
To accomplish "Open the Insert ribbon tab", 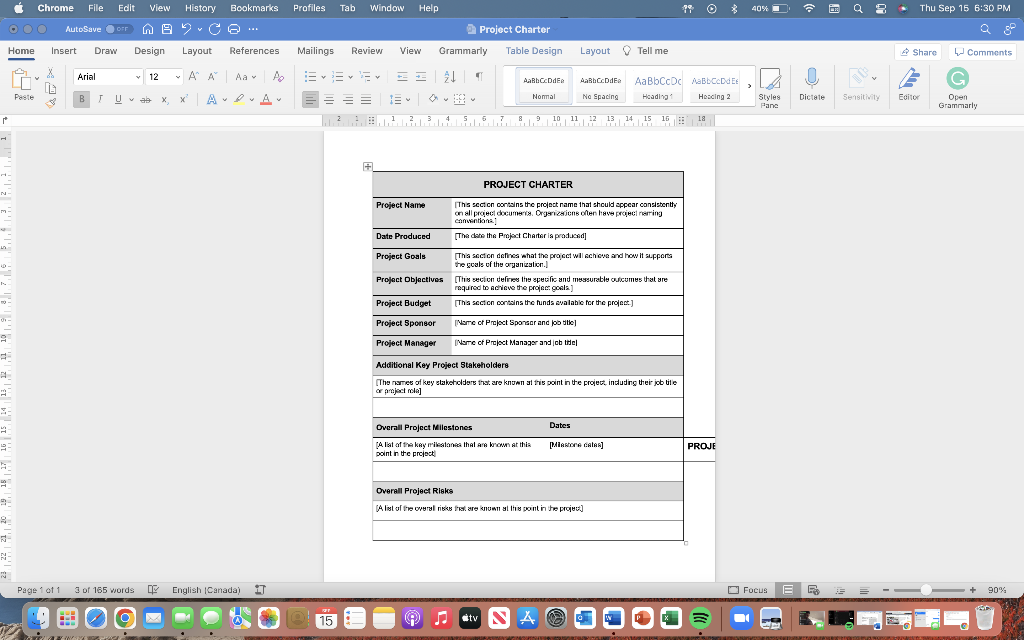I will point(64,50).
